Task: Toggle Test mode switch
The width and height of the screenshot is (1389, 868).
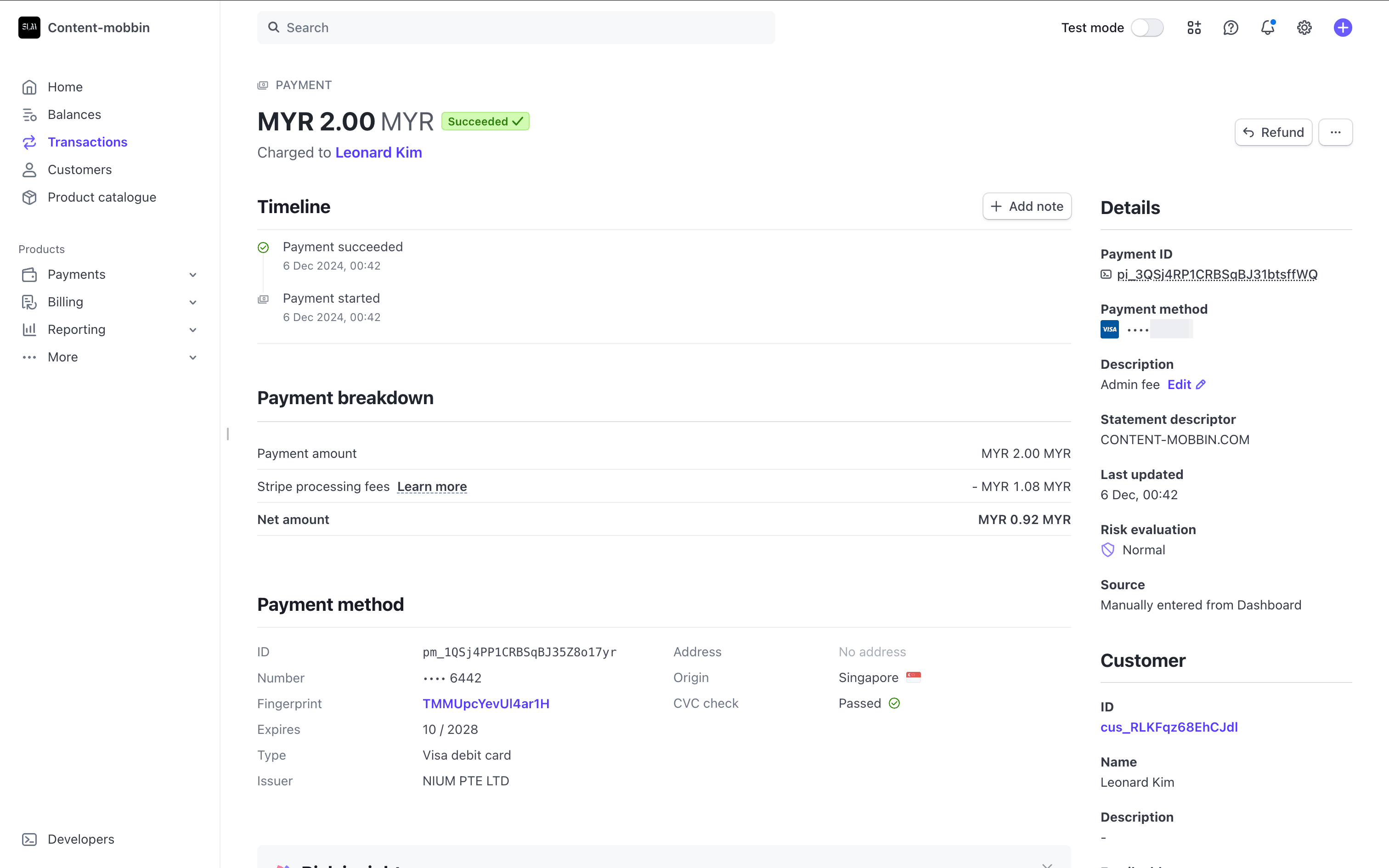Action: pos(1147,28)
